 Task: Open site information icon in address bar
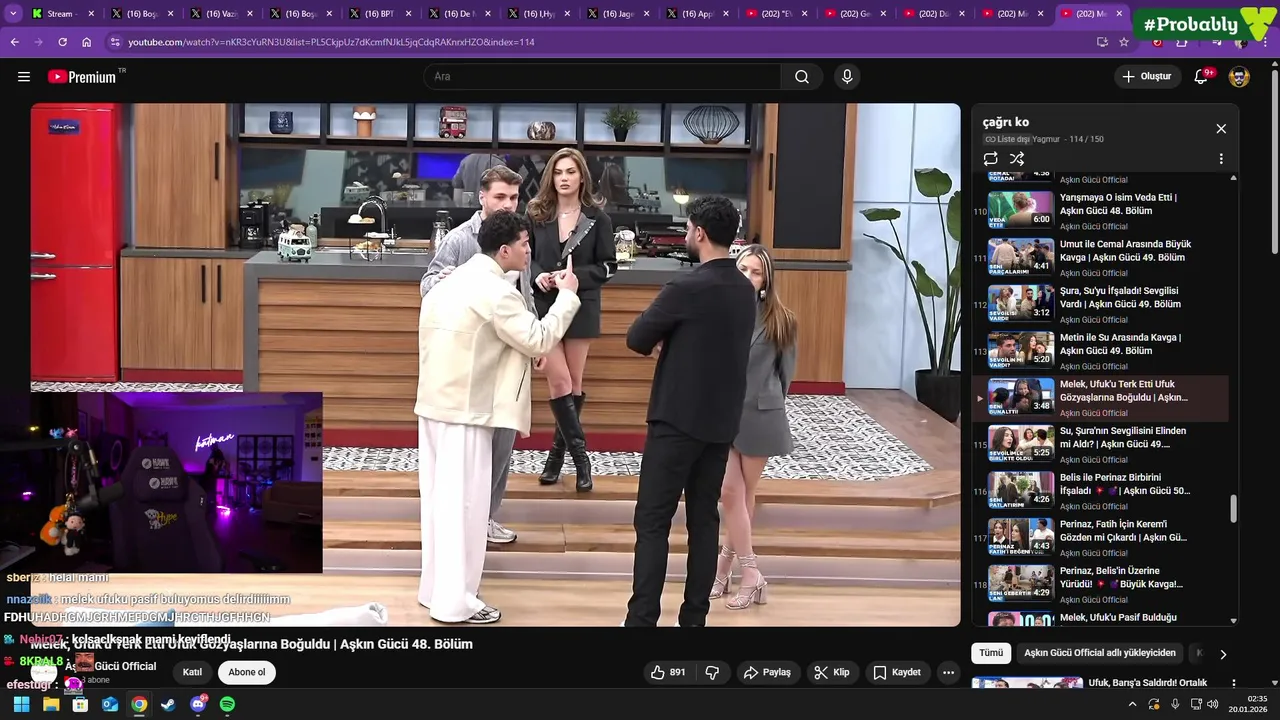(115, 42)
